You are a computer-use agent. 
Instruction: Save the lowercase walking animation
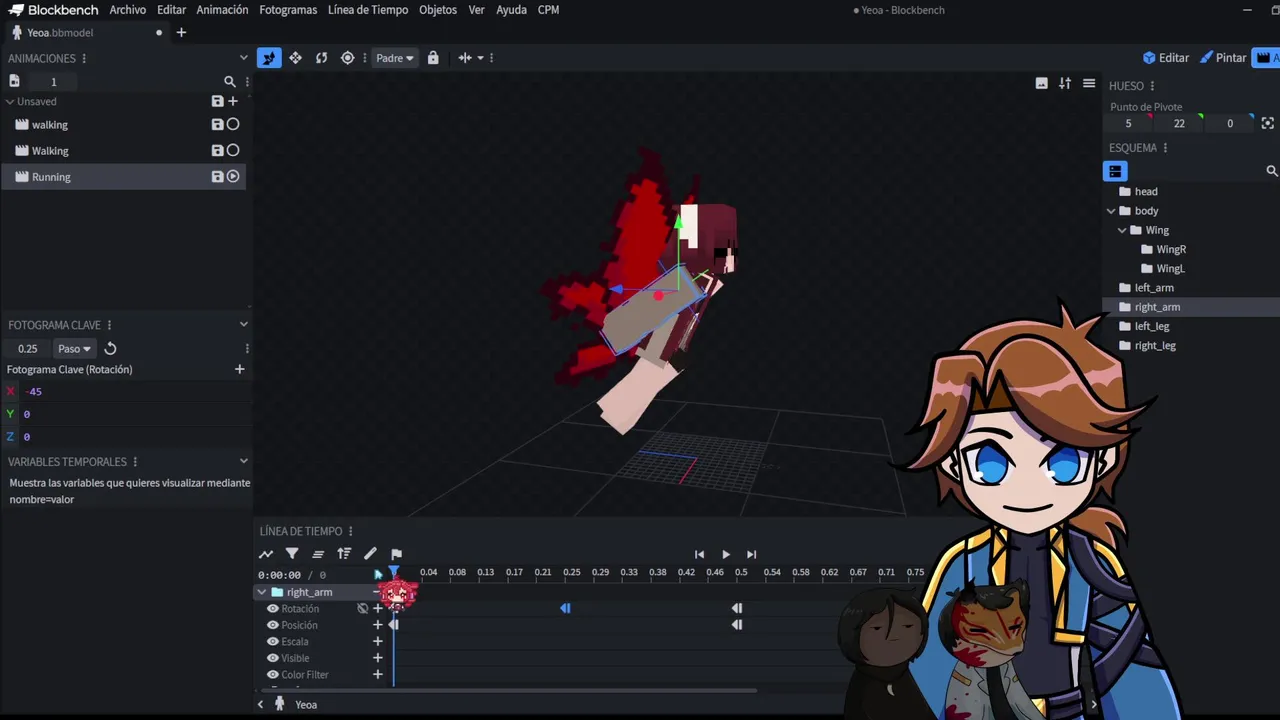[217, 124]
